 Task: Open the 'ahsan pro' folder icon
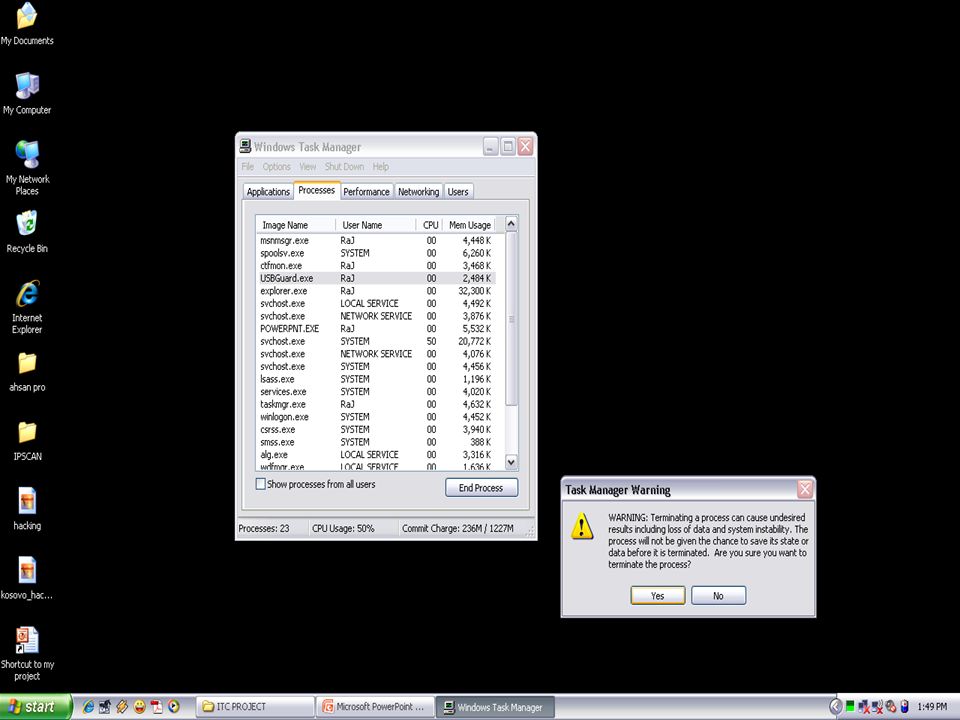coord(27,371)
